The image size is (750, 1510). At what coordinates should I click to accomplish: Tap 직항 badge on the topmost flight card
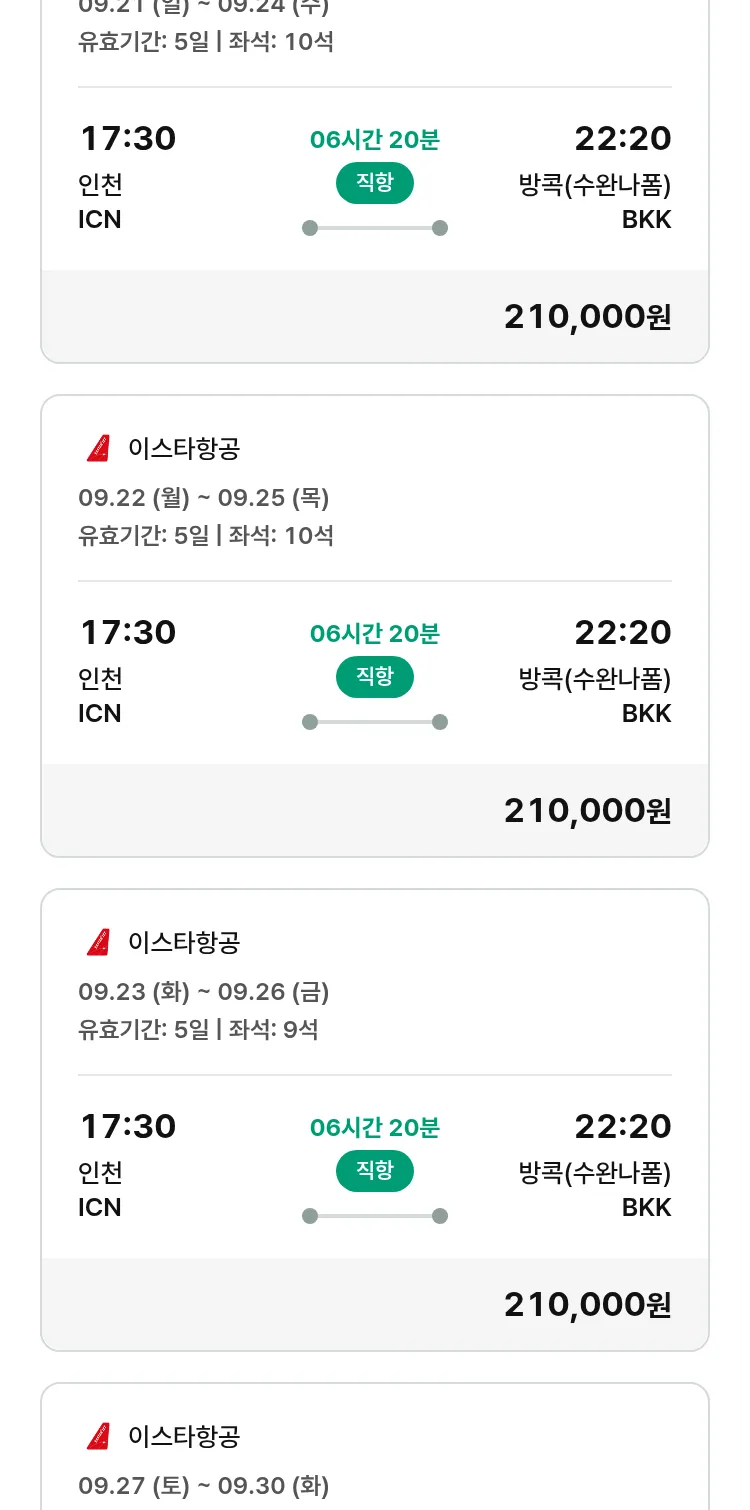click(374, 183)
